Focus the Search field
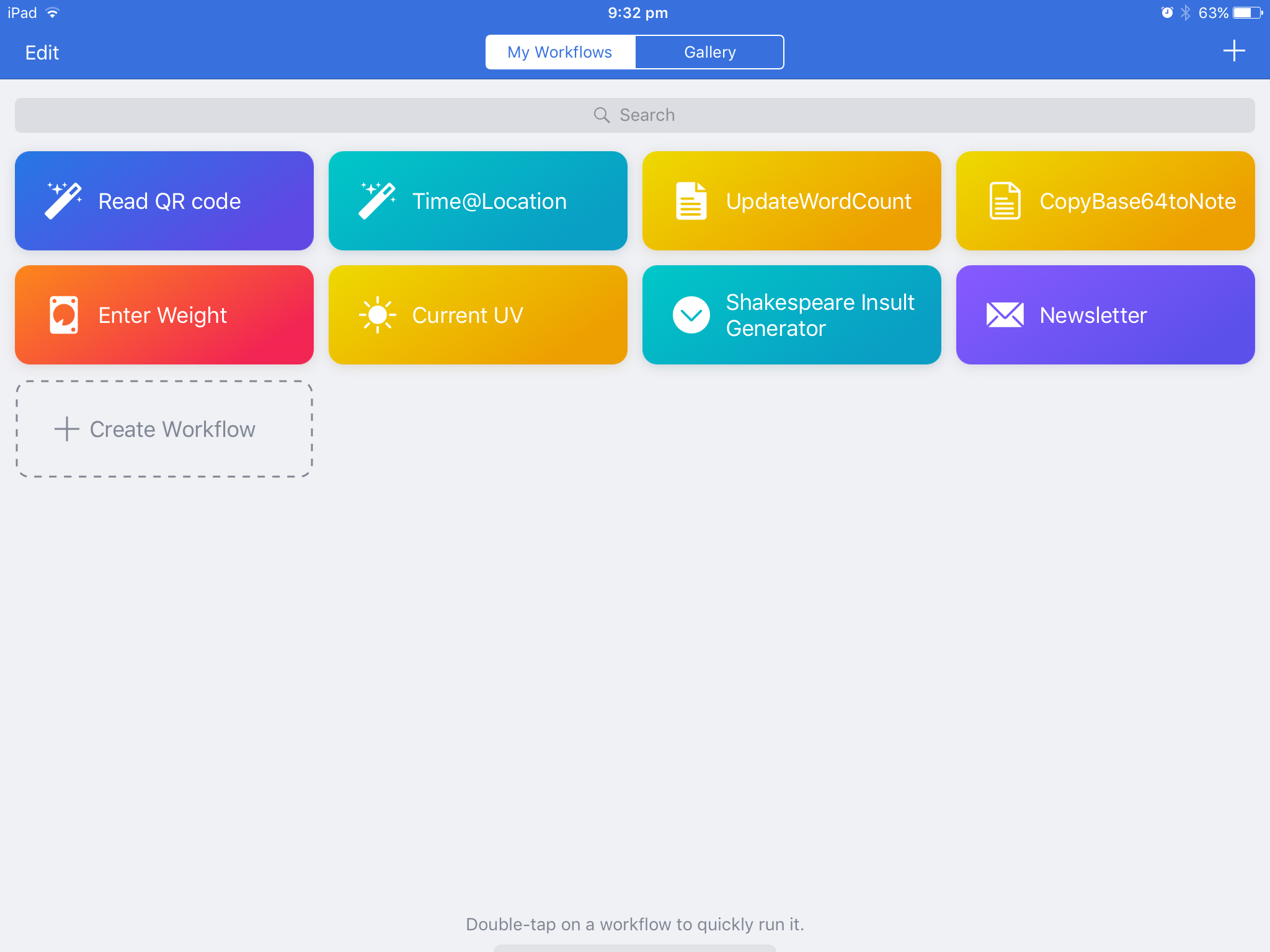1270x952 pixels. click(635, 115)
